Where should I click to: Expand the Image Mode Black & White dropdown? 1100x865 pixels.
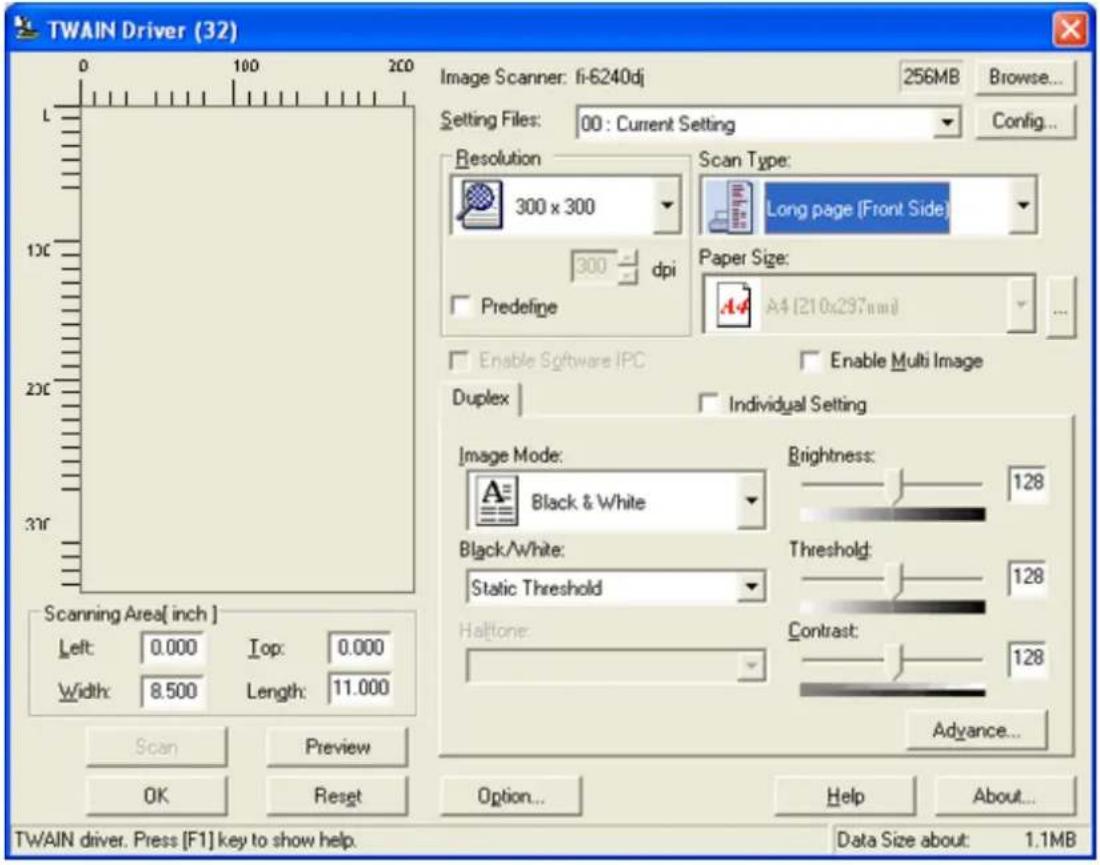point(751,500)
